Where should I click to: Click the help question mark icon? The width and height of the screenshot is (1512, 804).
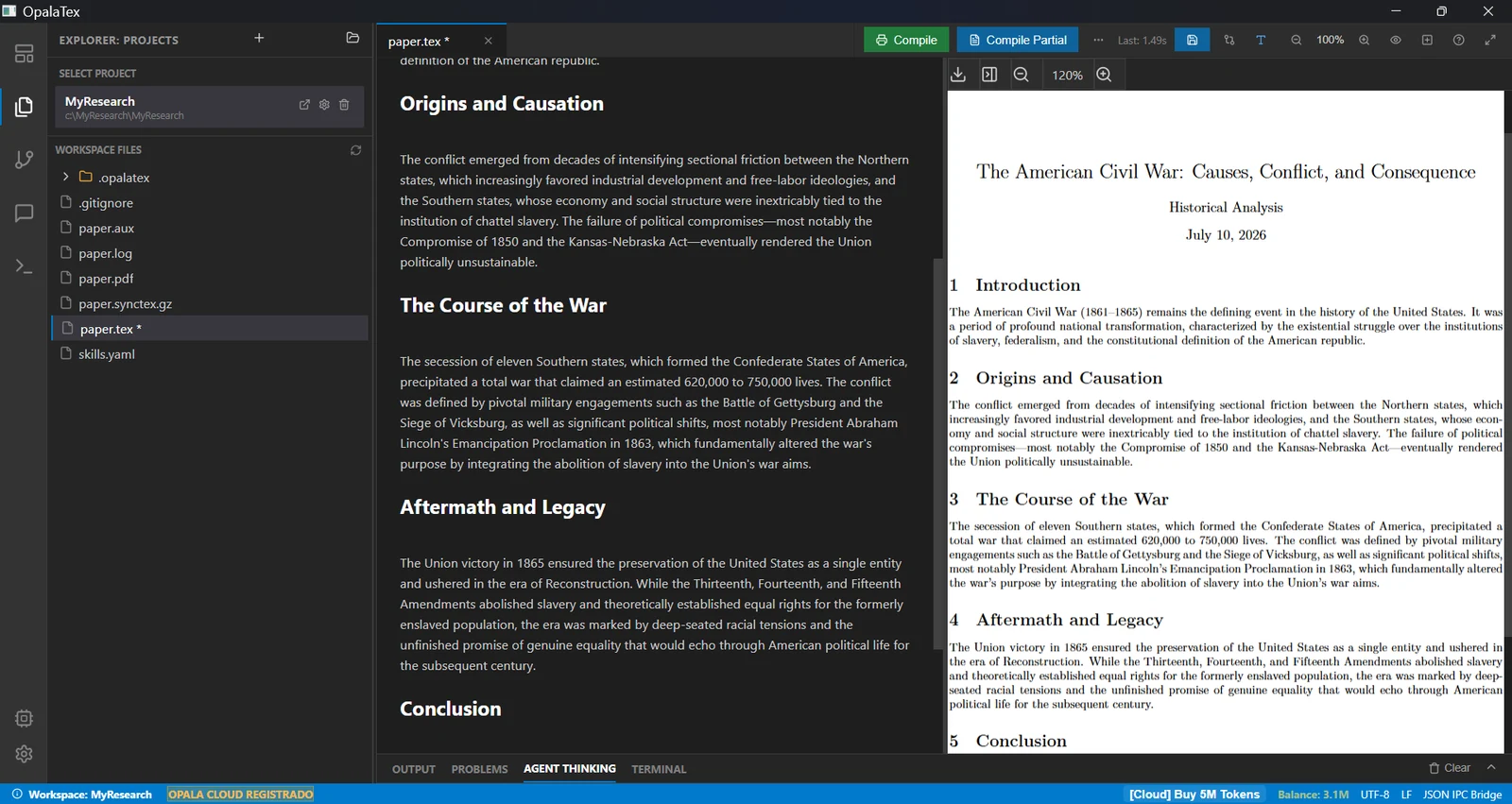pyautogui.click(x=1458, y=40)
